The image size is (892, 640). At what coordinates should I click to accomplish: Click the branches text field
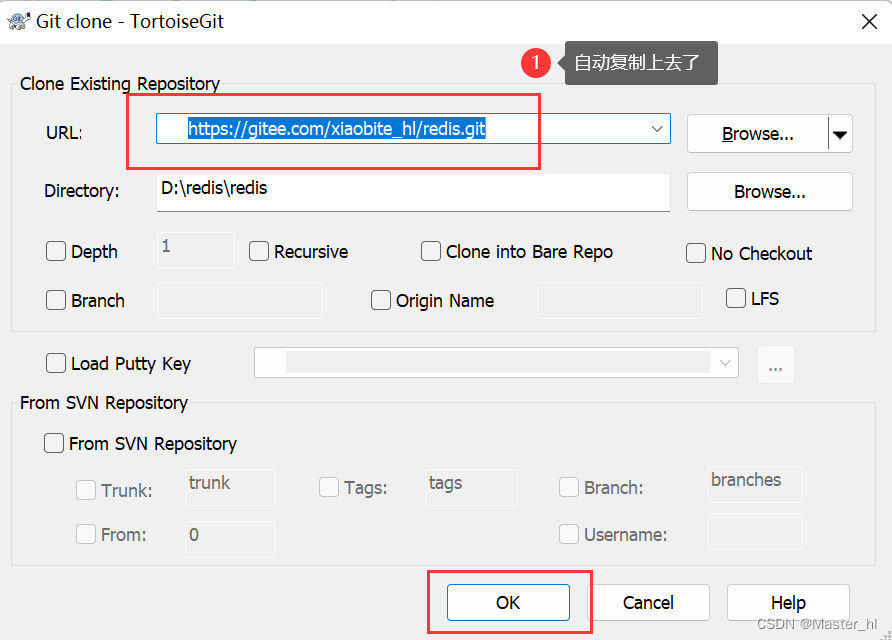click(x=755, y=484)
